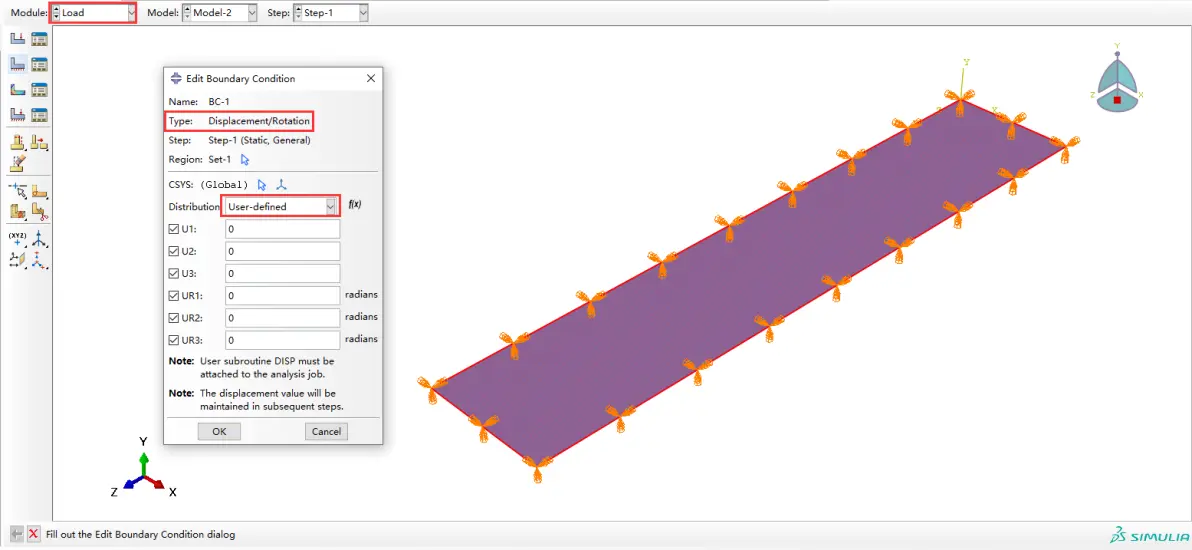
Task: Select the tool left of the scissors tool
Action: (x=17, y=211)
